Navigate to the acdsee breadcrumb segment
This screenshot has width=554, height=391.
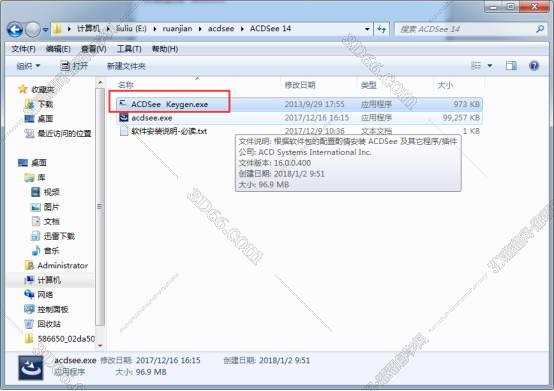point(221,29)
